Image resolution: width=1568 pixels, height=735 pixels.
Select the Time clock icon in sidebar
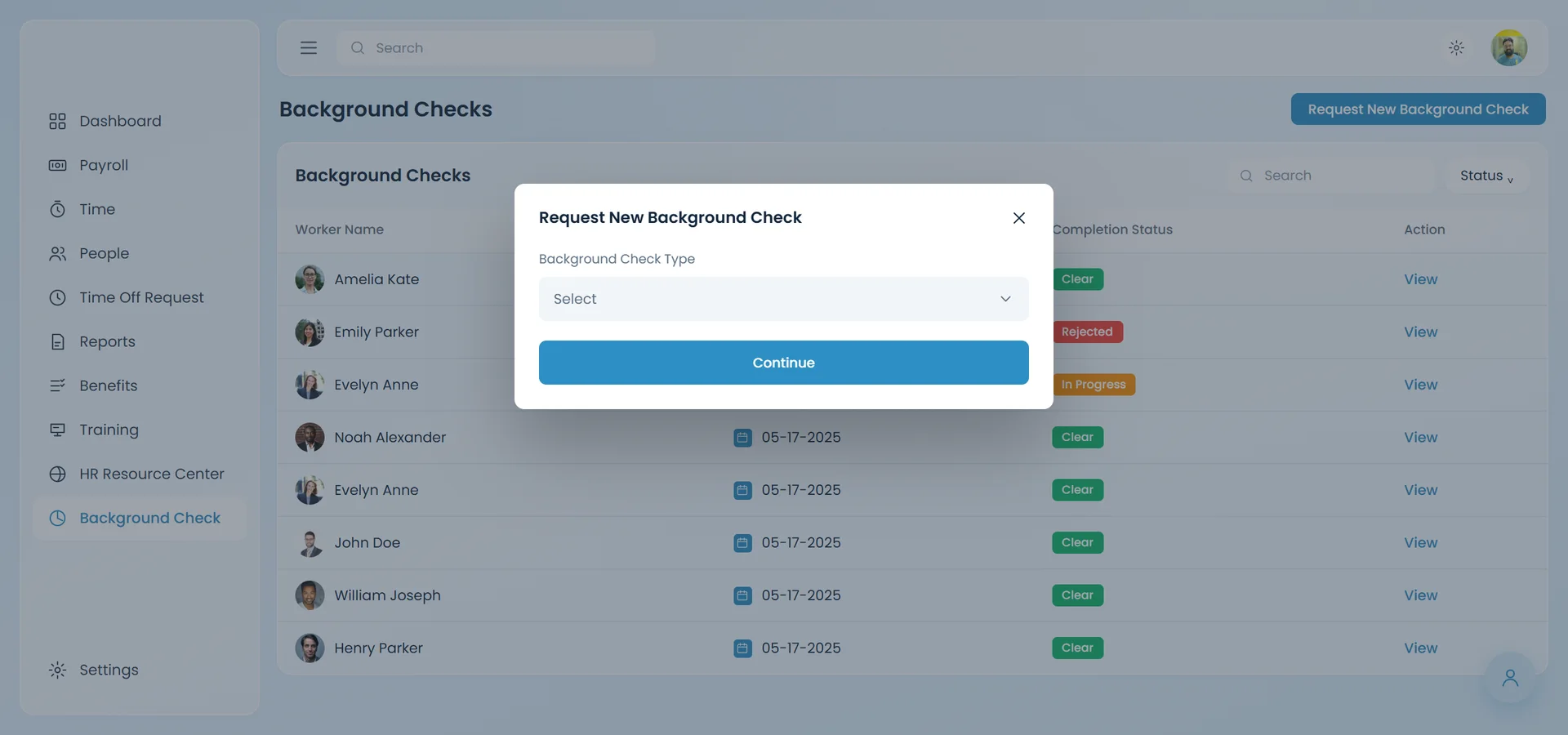pyautogui.click(x=57, y=209)
